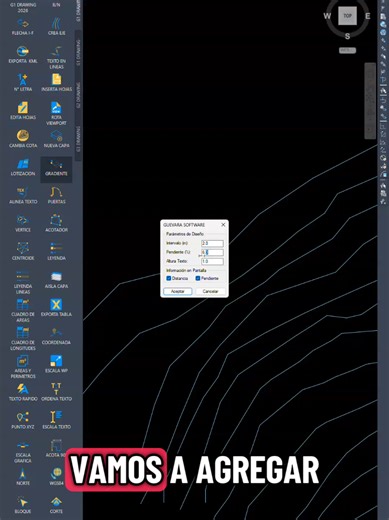Click the TOP face of ViewCube

(x=347, y=16)
